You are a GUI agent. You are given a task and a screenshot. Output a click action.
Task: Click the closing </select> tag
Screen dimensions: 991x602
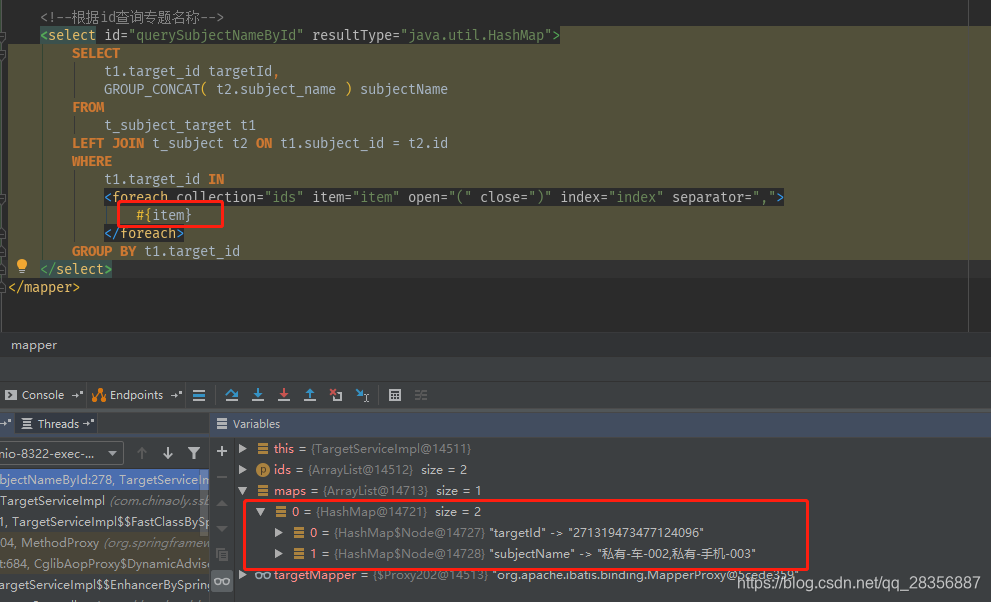(x=76, y=269)
